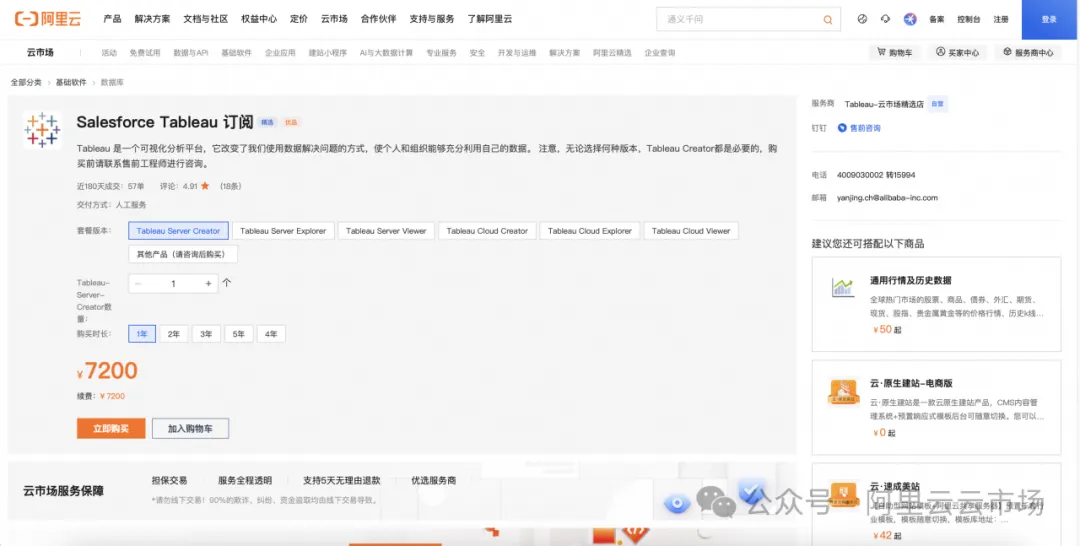This screenshot has width=1080, height=546.
Task: Open the 基础软件 marketplace tab
Action: click(x=236, y=52)
